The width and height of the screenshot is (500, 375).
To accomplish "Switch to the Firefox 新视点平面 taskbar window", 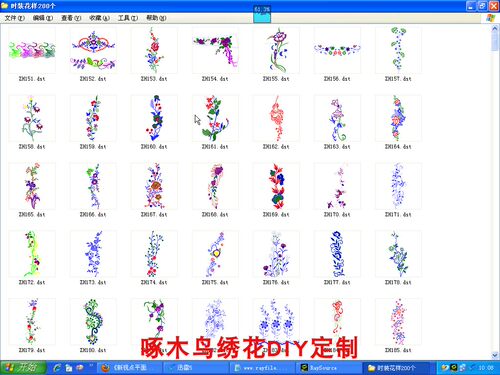I will coord(129,368).
